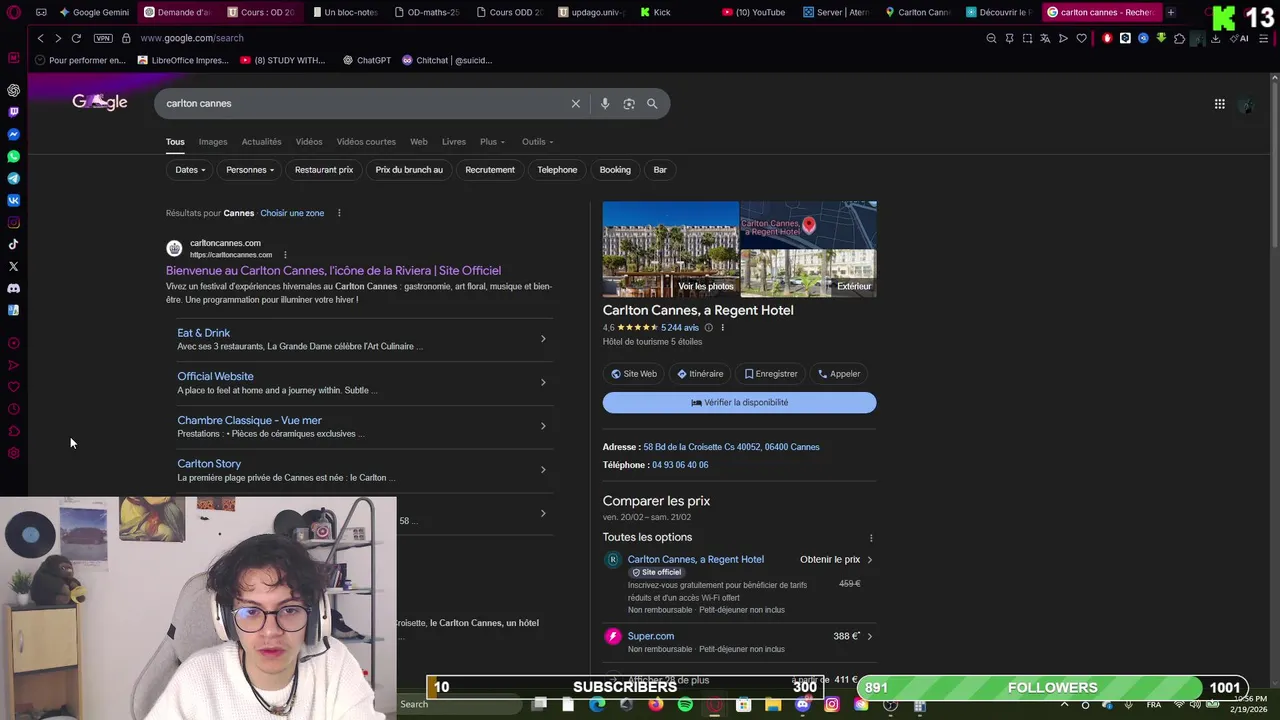This screenshot has width=1280, height=720.
Task: Clear the search box with the X icon
Action: (576, 103)
